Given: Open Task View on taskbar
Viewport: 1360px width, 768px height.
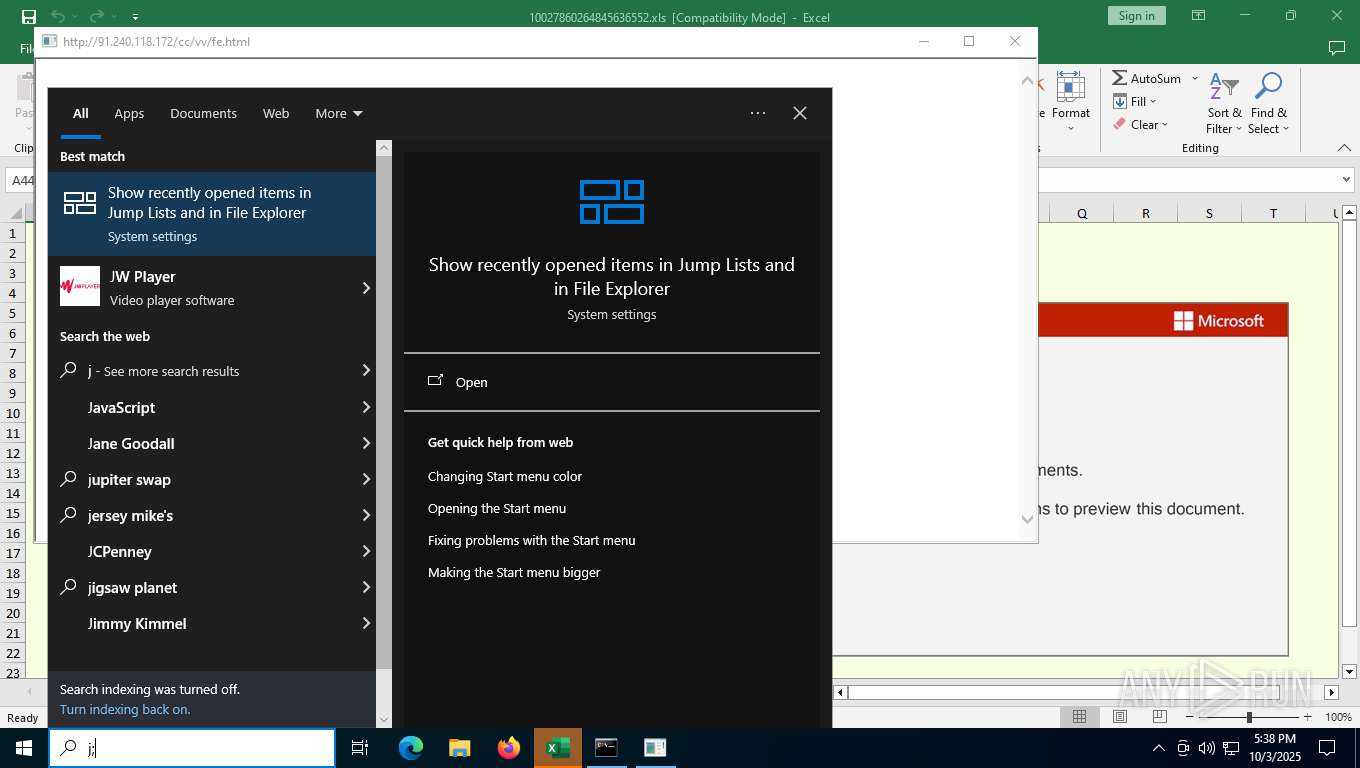Looking at the screenshot, I should [x=360, y=748].
